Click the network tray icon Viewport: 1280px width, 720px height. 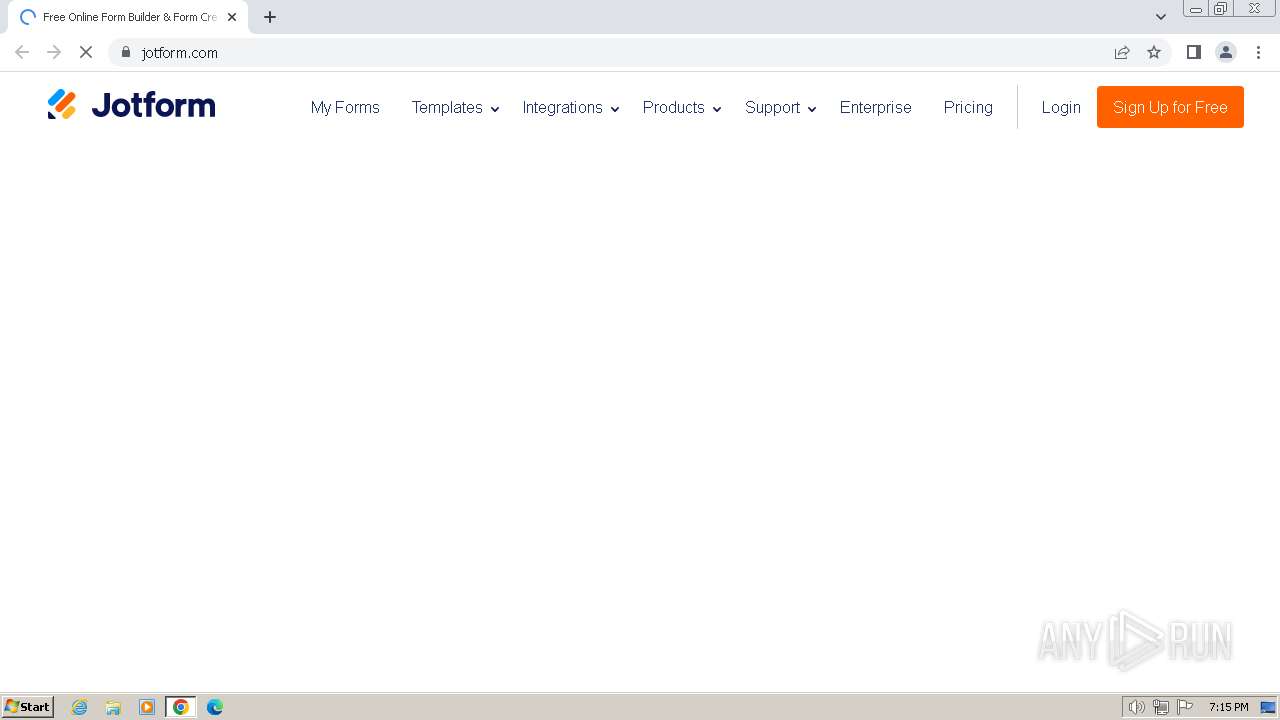pyautogui.click(x=1161, y=707)
